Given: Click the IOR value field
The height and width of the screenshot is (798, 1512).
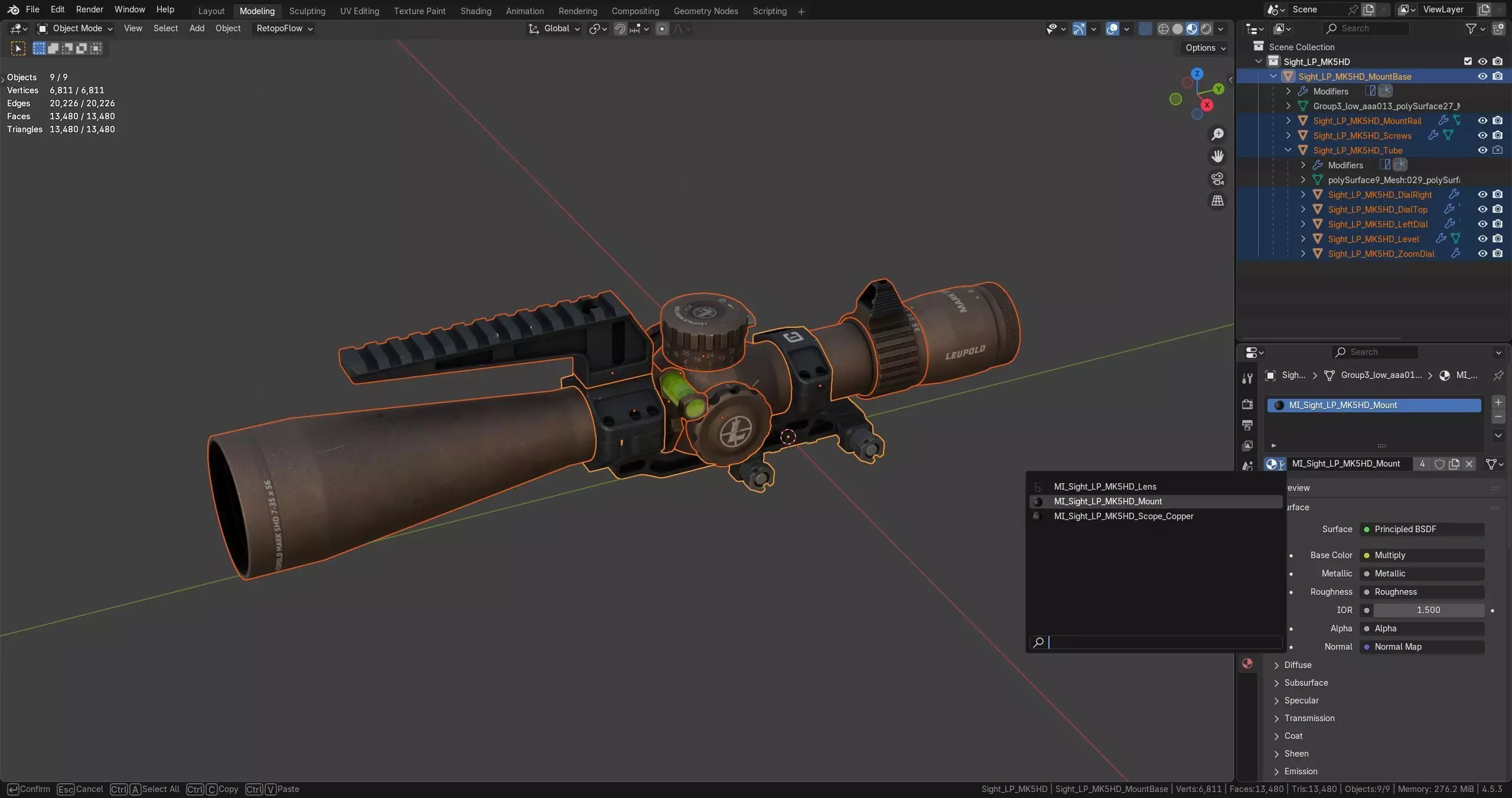Looking at the screenshot, I should tap(1428, 610).
